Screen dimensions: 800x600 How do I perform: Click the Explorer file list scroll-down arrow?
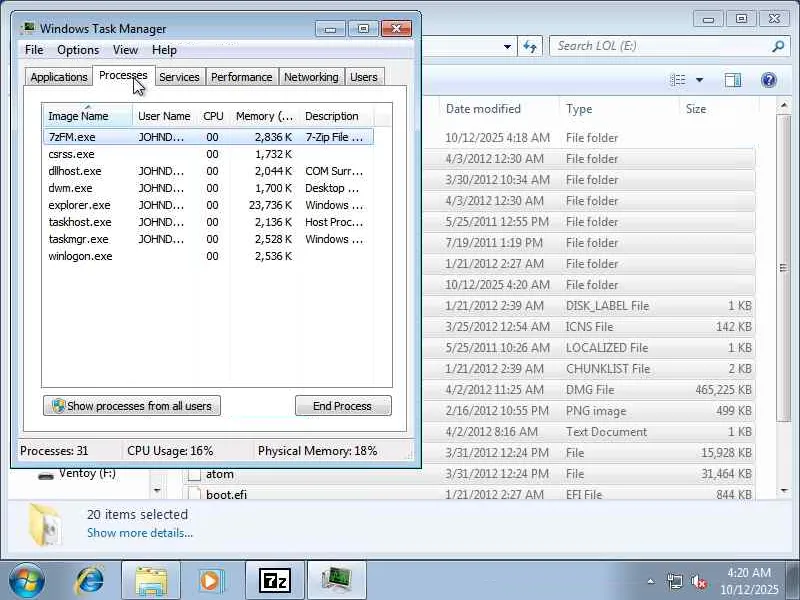pyautogui.click(x=784, y=491)
